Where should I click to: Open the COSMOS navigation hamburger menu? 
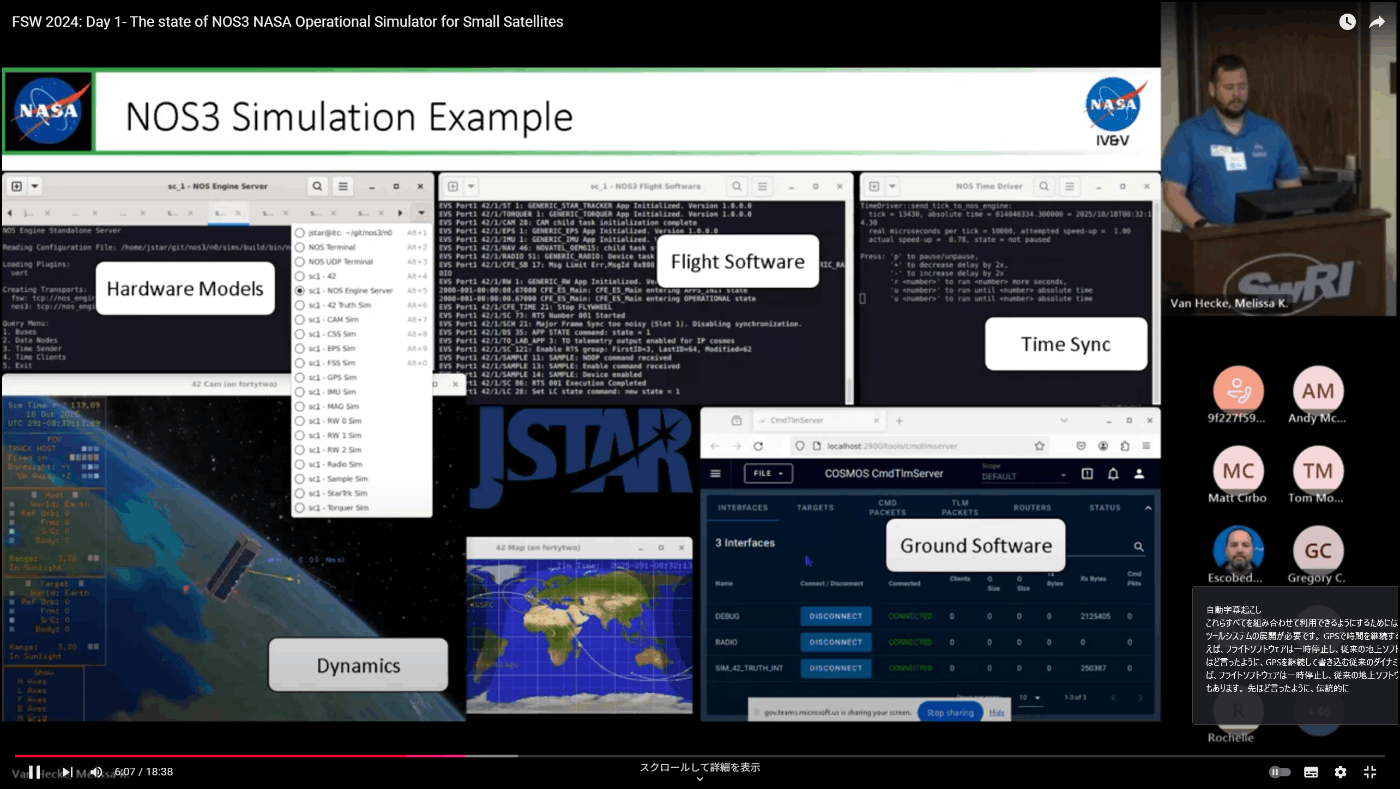pyautogui.click(x=716, y=474)
